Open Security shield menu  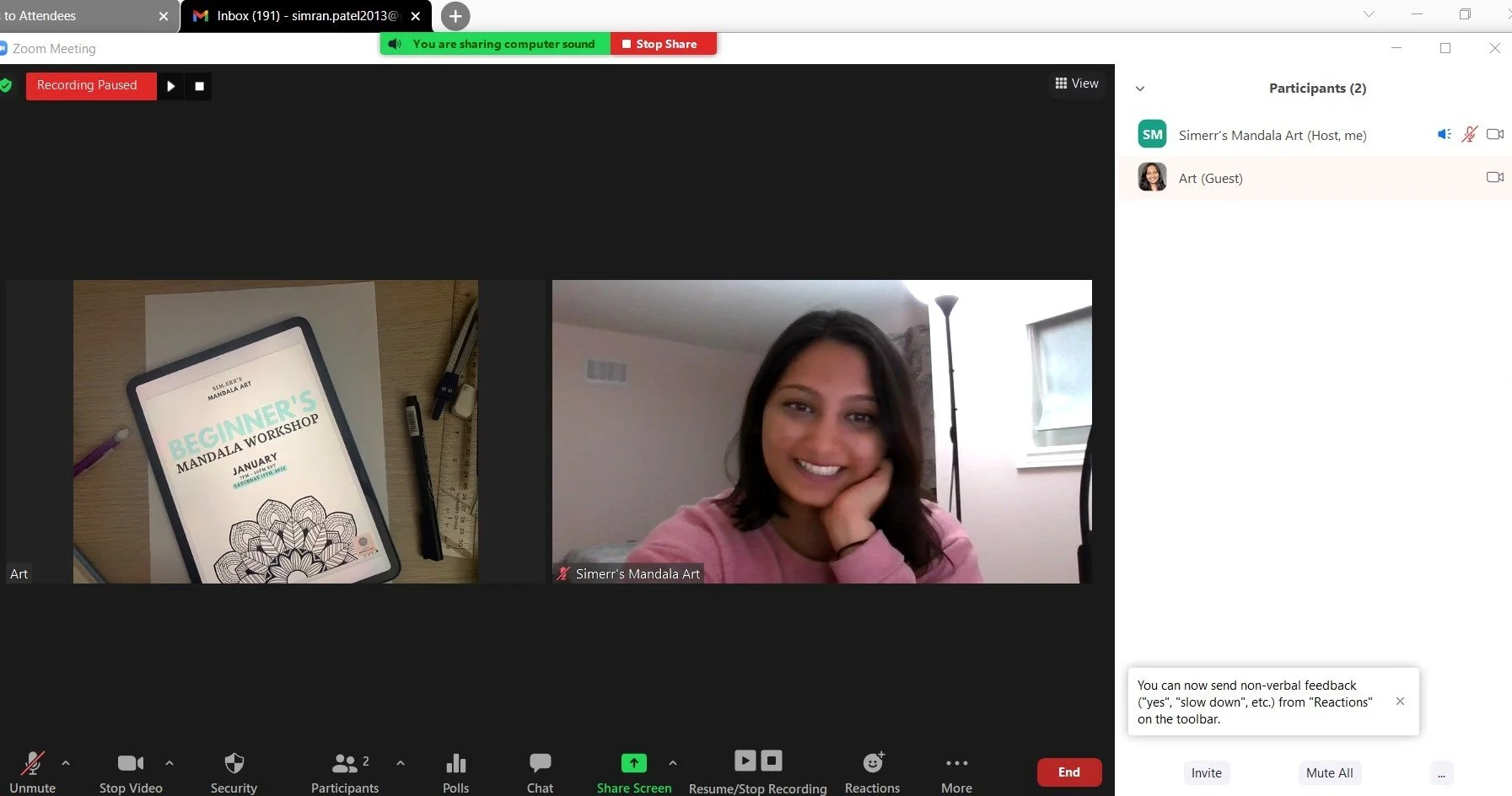tap(234, 772)
